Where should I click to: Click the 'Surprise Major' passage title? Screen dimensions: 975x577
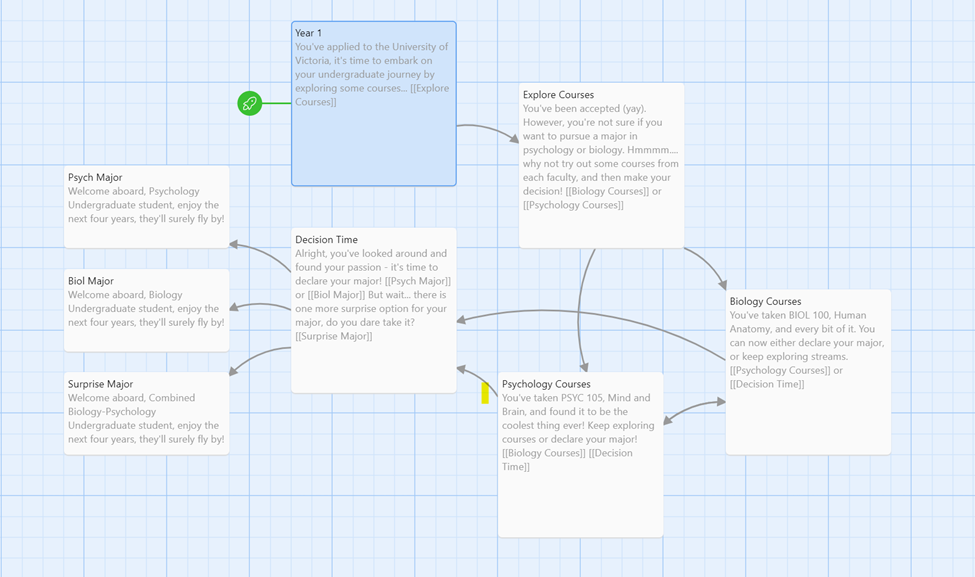(x=100, y=384)
